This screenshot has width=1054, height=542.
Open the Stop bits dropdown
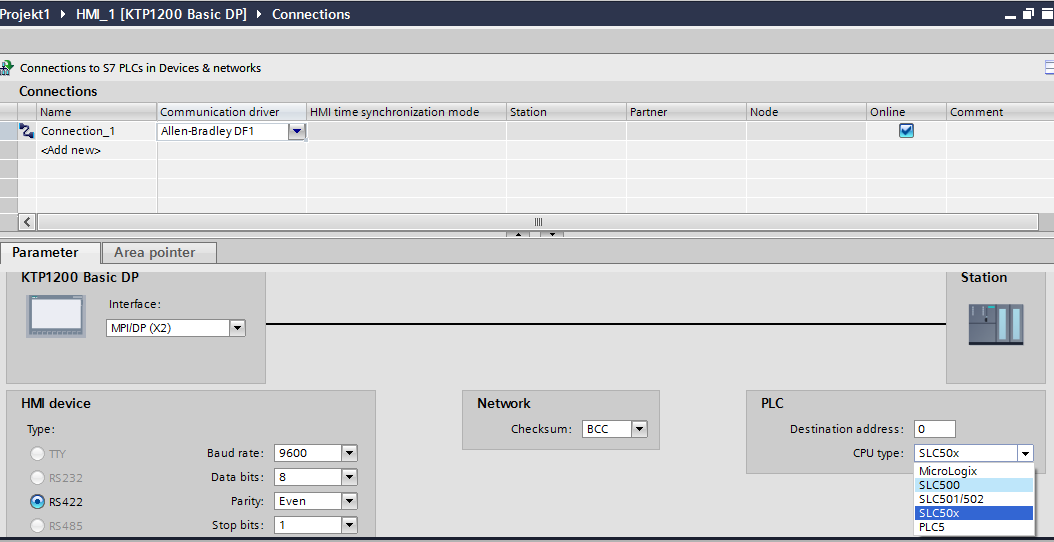(x=350, y=525)
